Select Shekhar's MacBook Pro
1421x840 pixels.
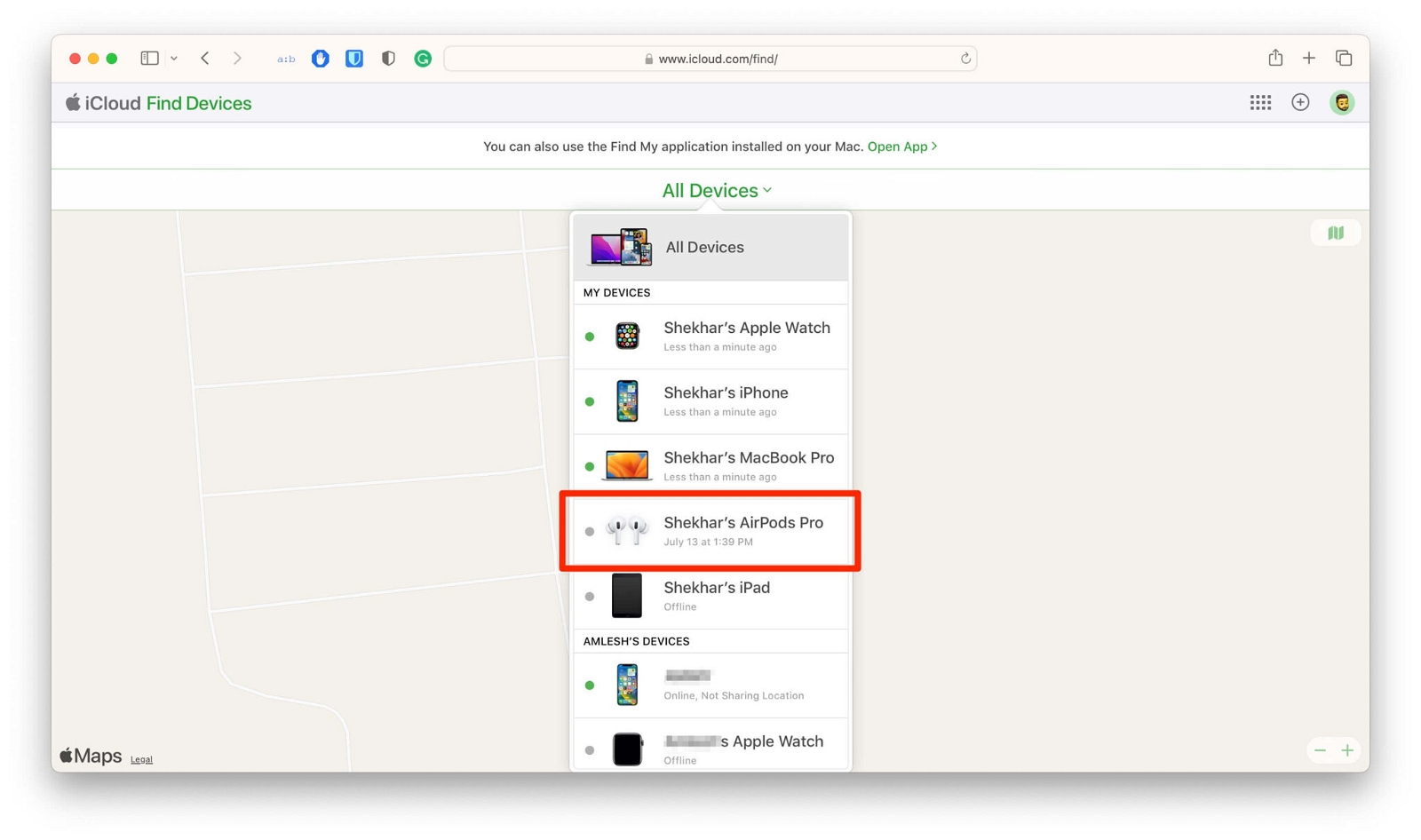coord(710,466)
